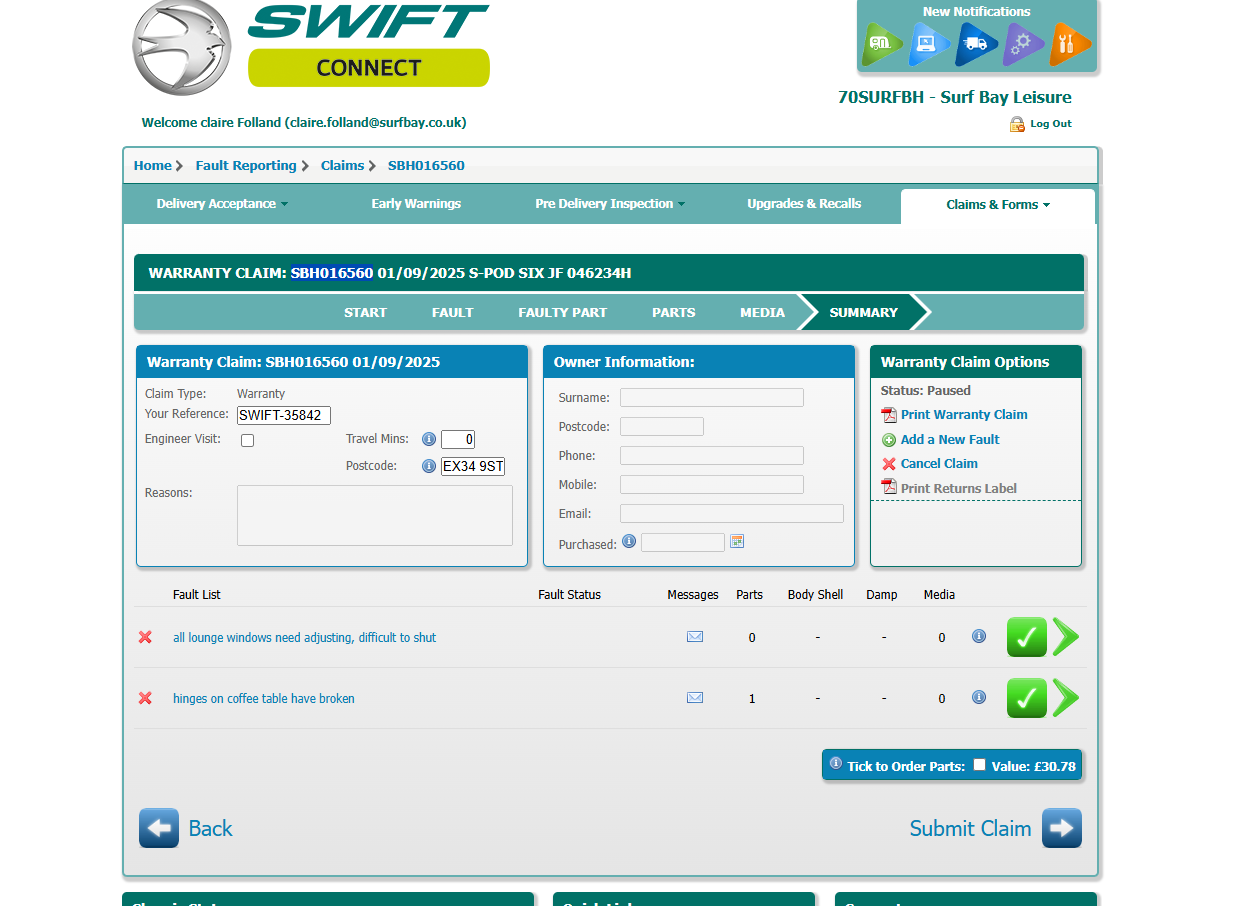Image resolution: width=1255 pixels, height=906 pixels.
Task: Open the coffee table hinges fault link
Action: tap(264, 699)
